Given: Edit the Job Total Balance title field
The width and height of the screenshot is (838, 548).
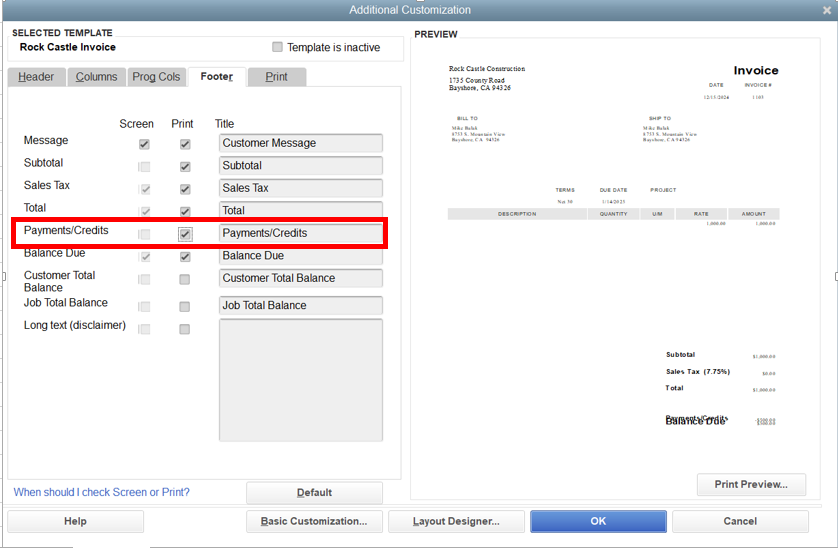Looking at the screenshot, I should point(300,305).
